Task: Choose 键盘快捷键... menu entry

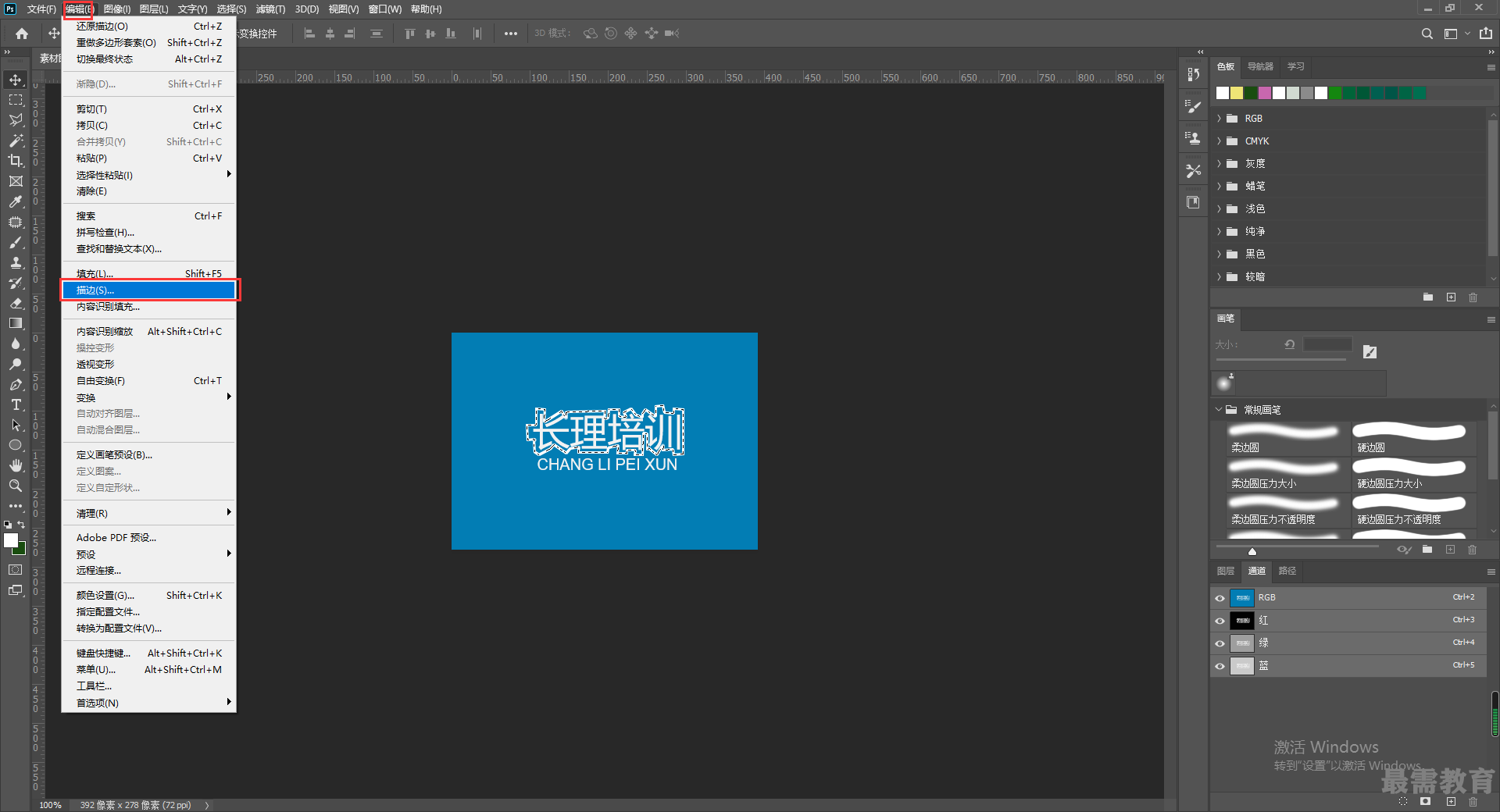Action: click(x=148, y=654)
